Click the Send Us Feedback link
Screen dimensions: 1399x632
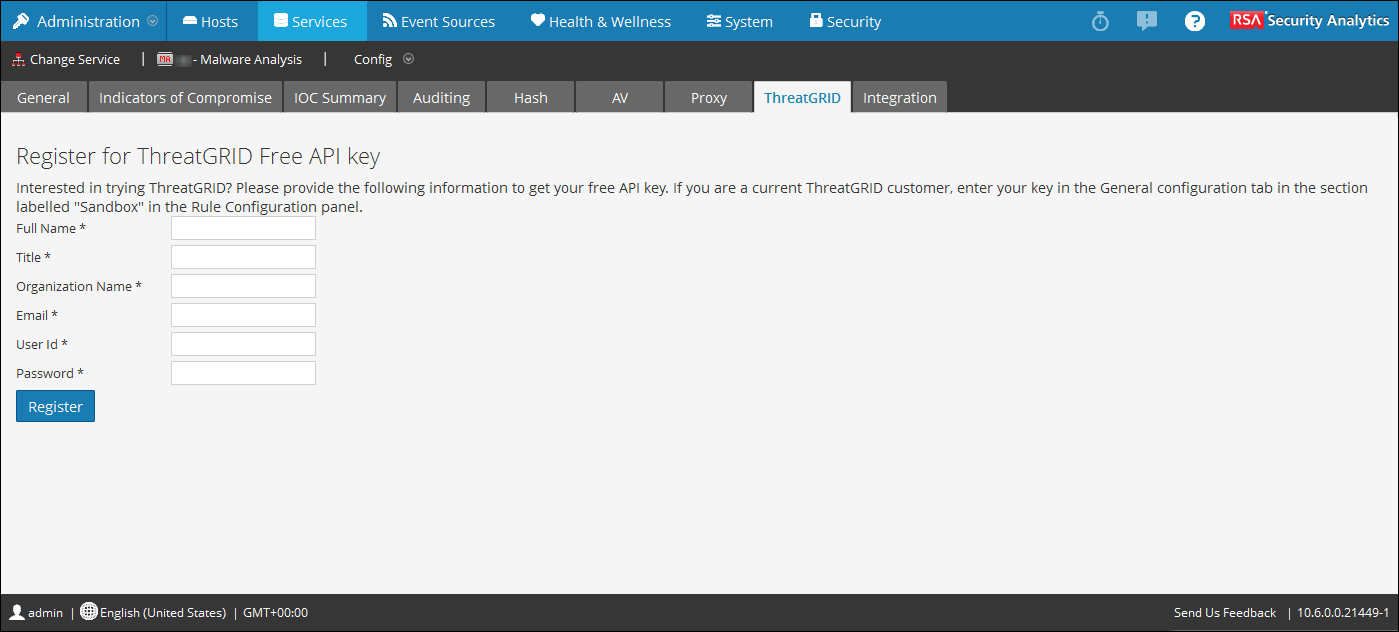coord(1225,612)
